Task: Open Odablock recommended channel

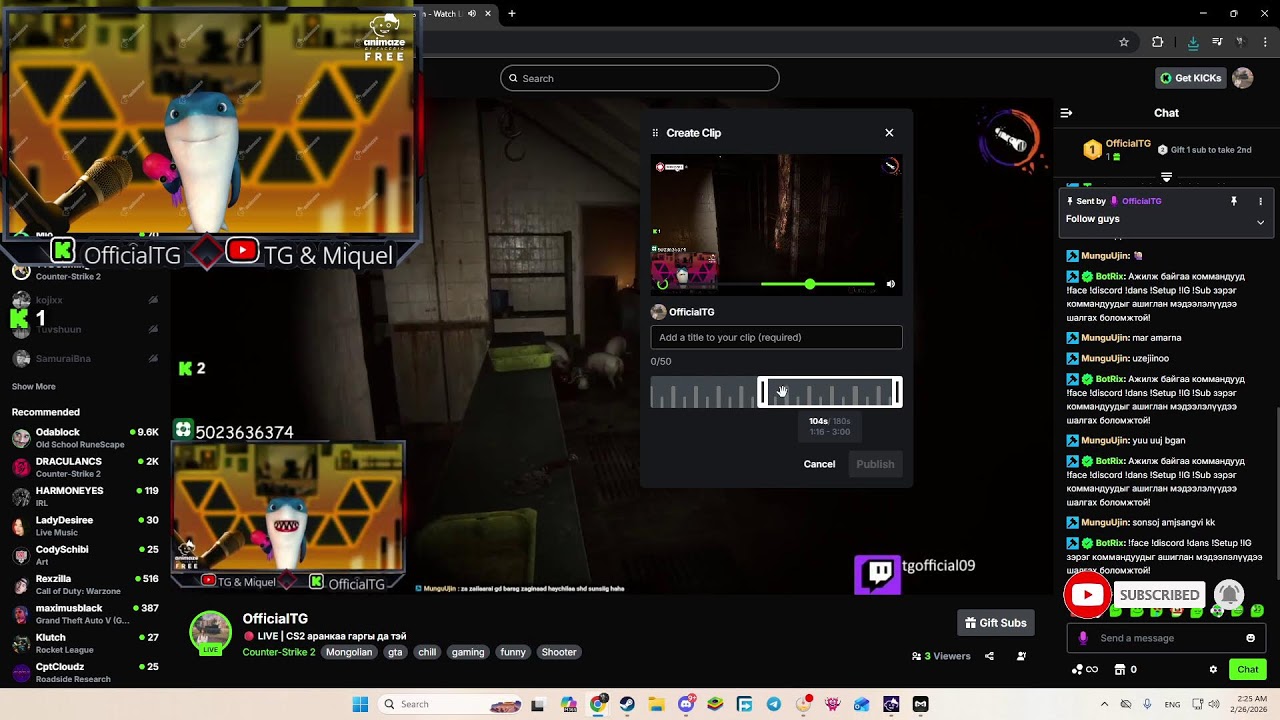Action: click(85, 438)
